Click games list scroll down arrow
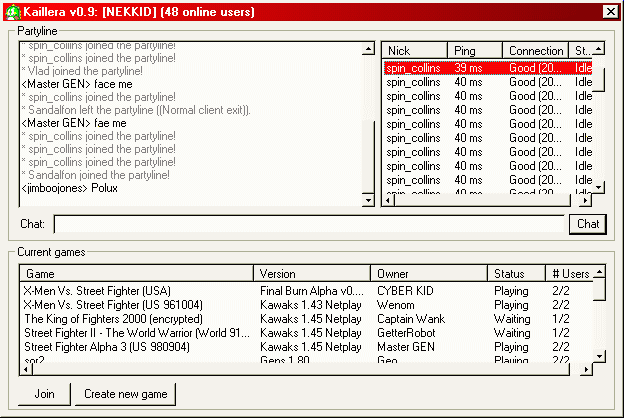This screenshot has height=418, width=624. click(599, 355)
